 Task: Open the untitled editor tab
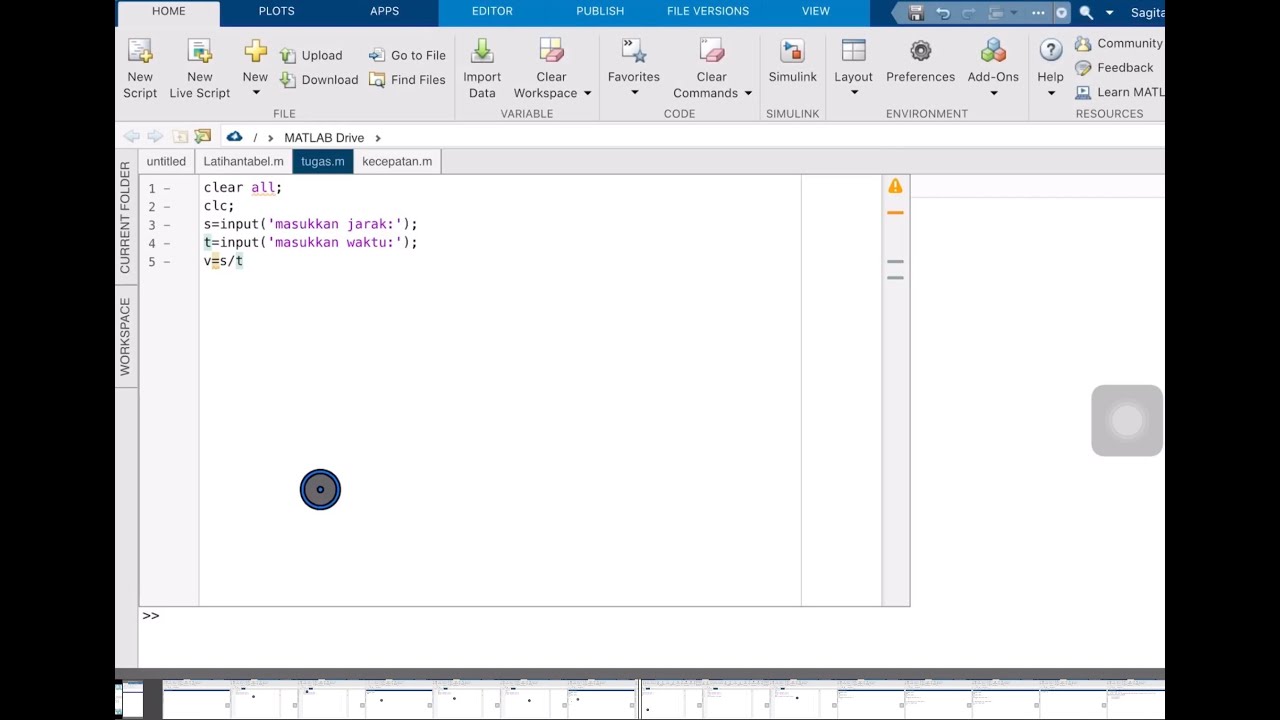pos(166,161)
